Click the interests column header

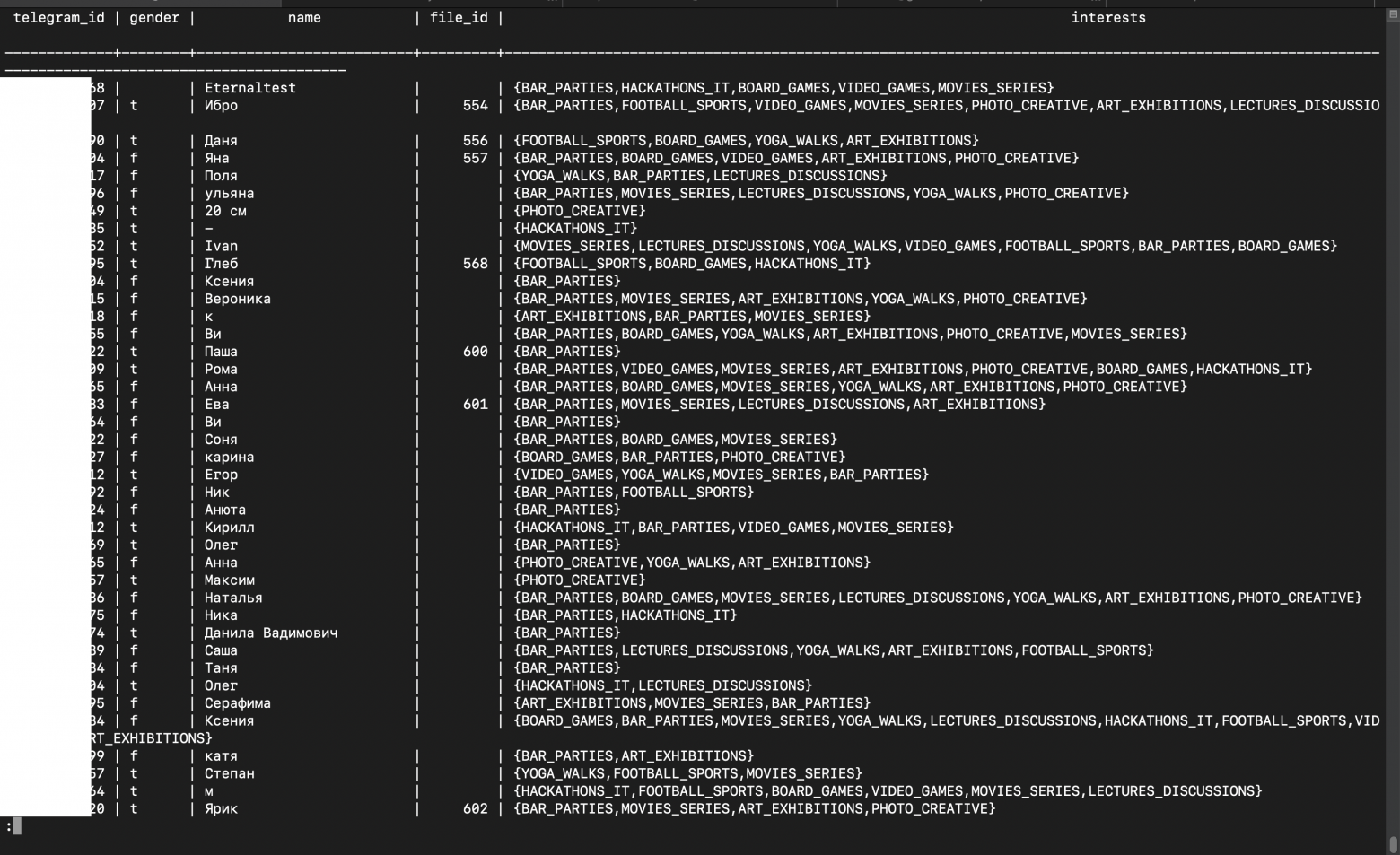[x=1108, y=18]
